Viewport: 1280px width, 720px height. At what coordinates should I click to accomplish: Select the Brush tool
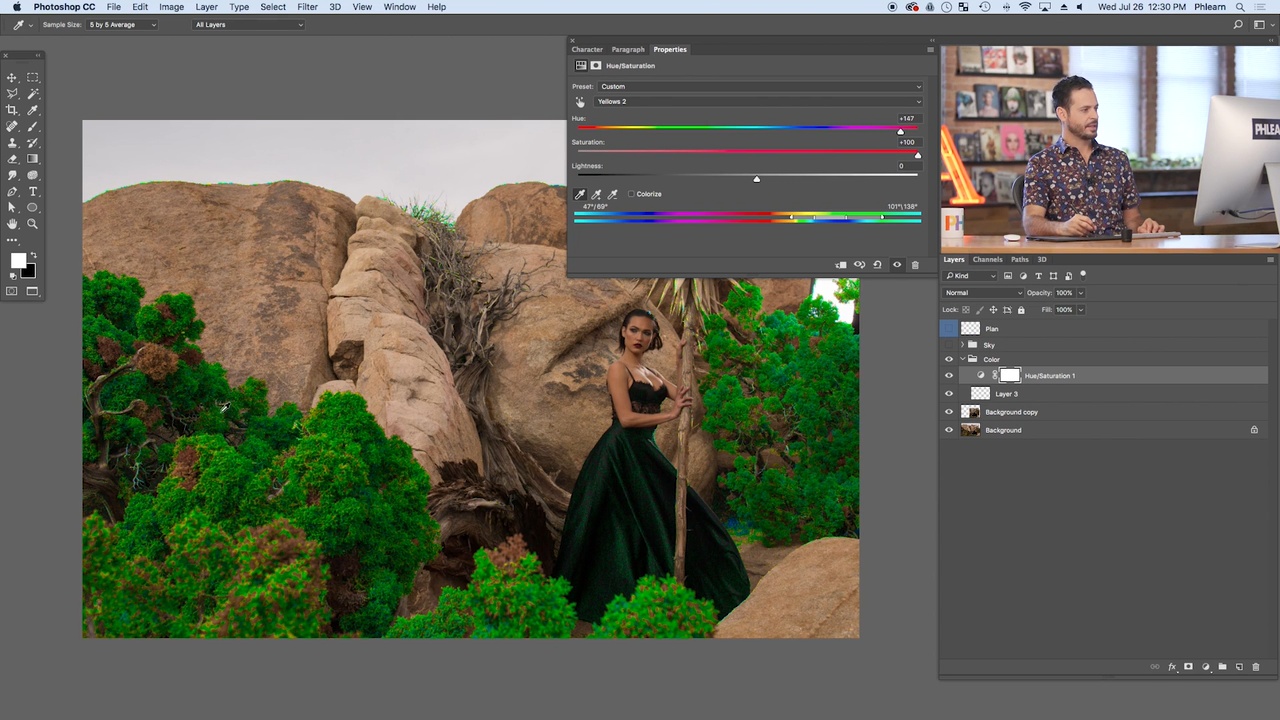coord(32,126)
